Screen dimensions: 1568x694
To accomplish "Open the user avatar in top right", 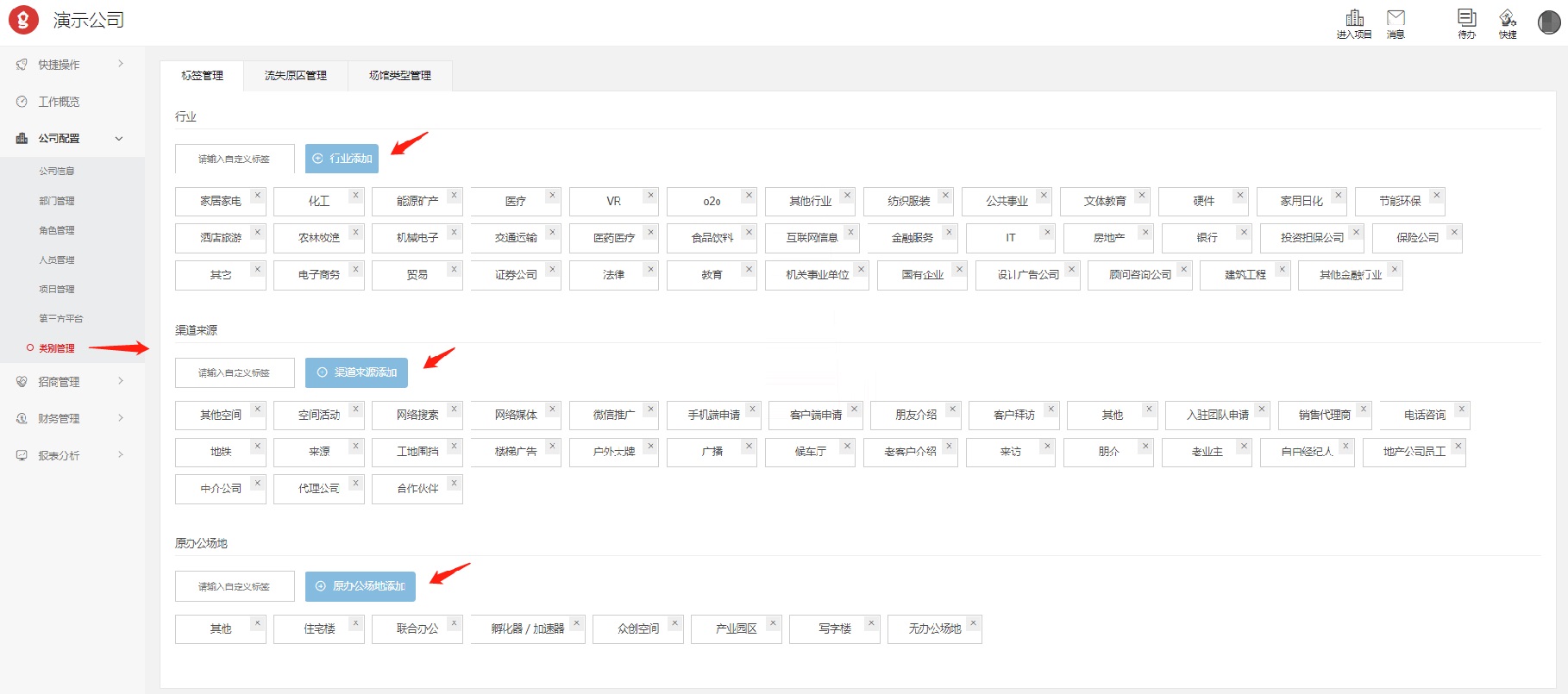I will pyautogui.click(x=1549, y=22).
